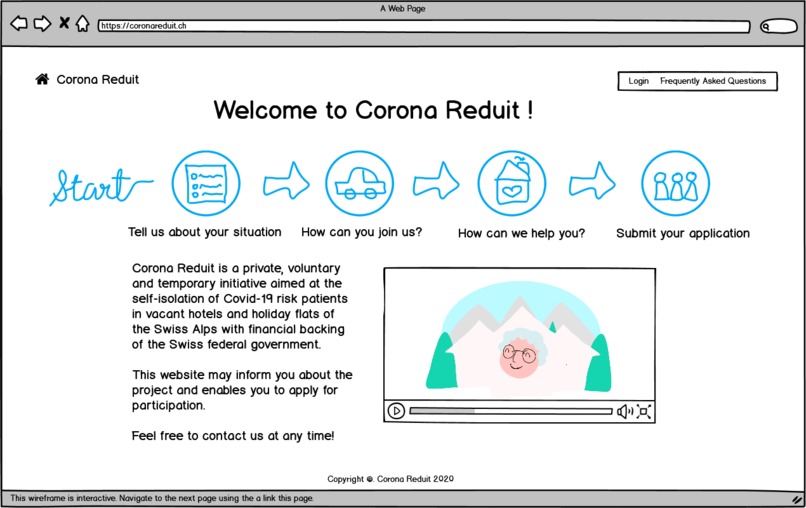
Task: Click the handwritten Start label
Action: click(x=101, y=186)
